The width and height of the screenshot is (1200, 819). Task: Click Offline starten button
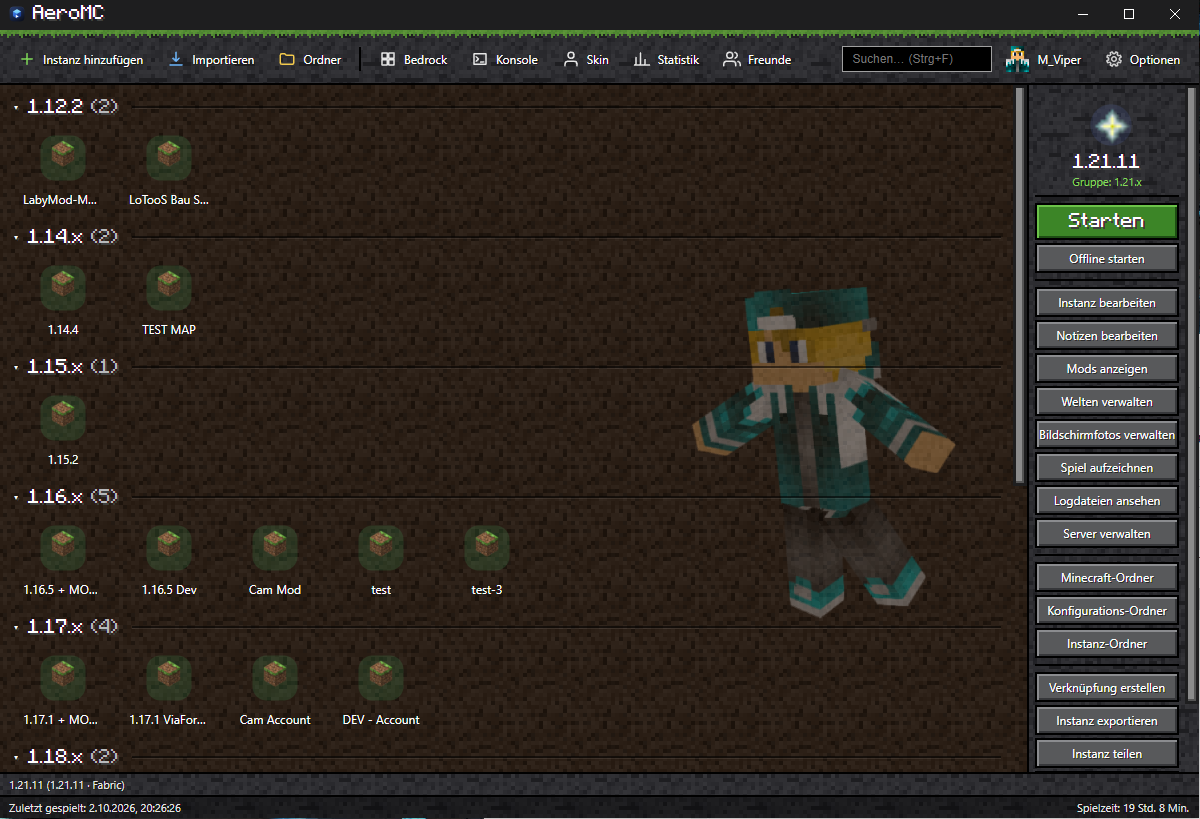pyautogui.click(x=1106, y=258)
